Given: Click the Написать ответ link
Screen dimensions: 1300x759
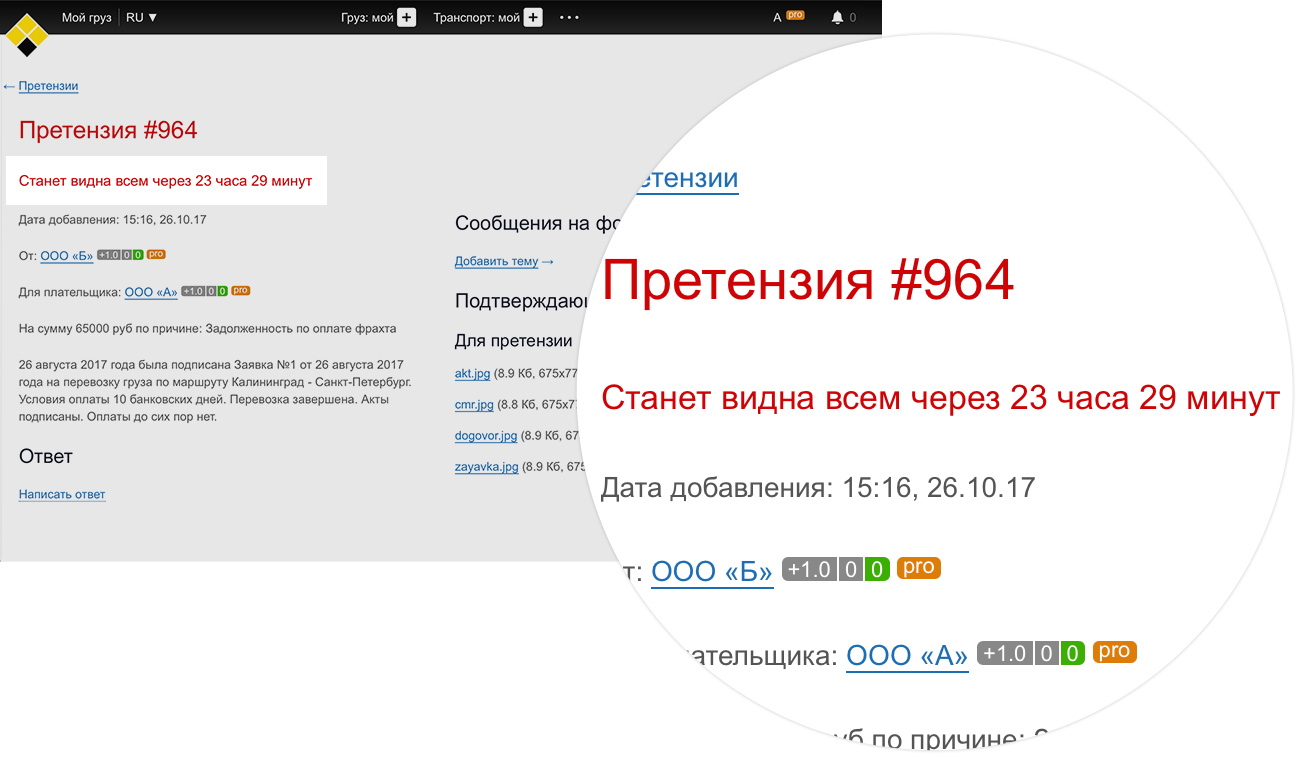Looking at the screenshot, I should [x=62, y=494].
